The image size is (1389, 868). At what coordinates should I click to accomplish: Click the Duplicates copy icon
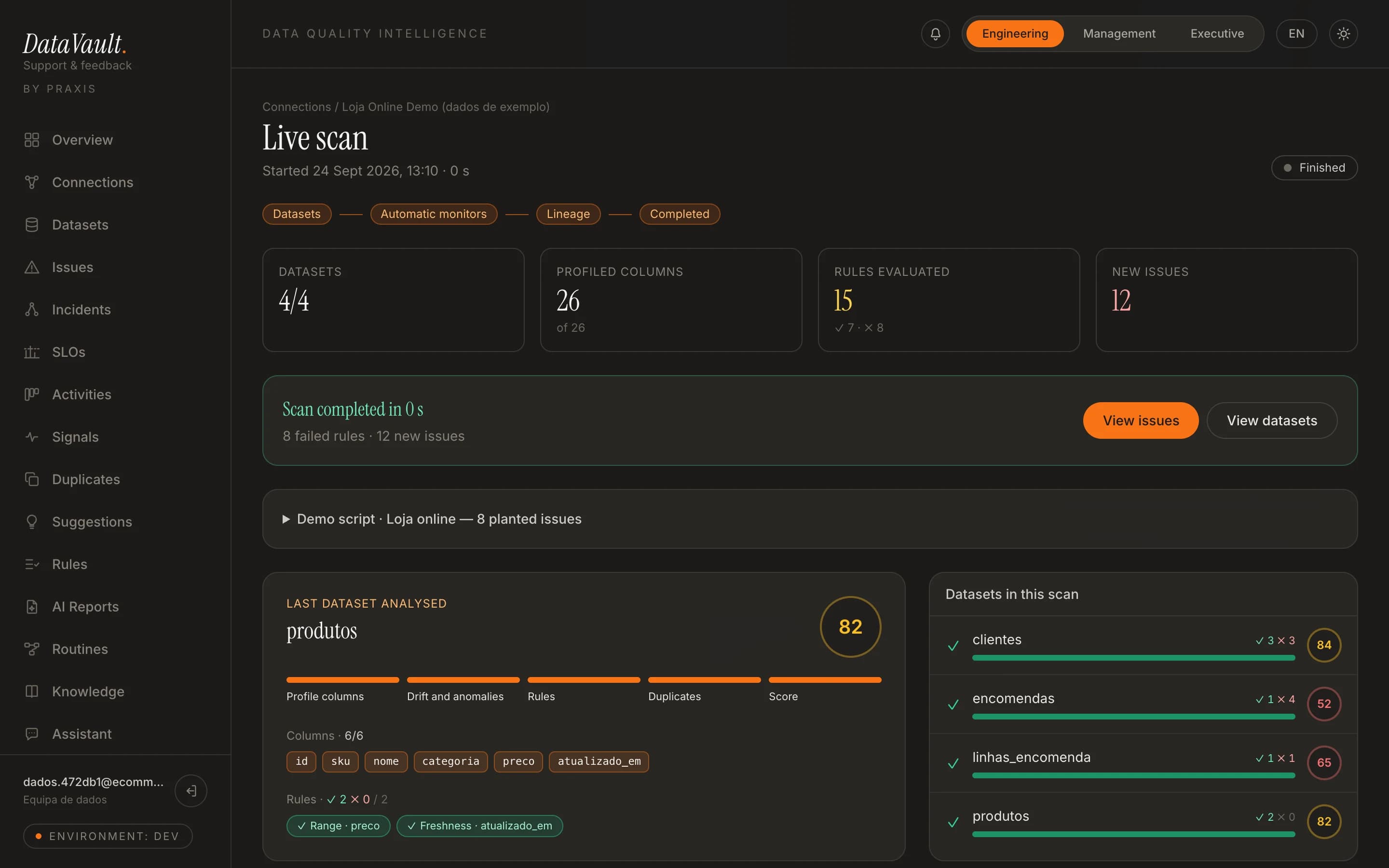coord(31,479)
